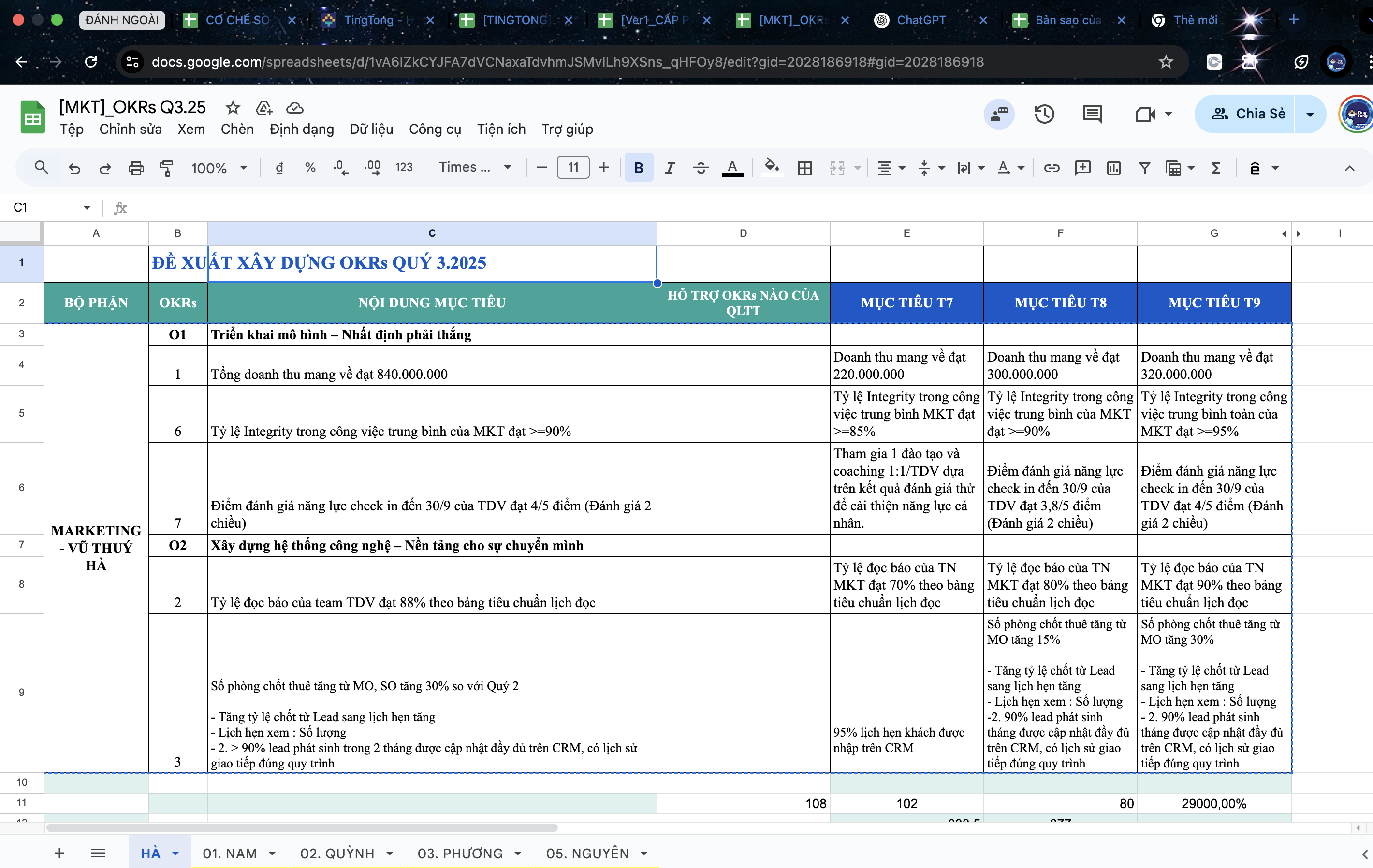Click the font size input field
Image resolution: width=1373 pixels, height=868 pixels.
[x=572, y=168]
